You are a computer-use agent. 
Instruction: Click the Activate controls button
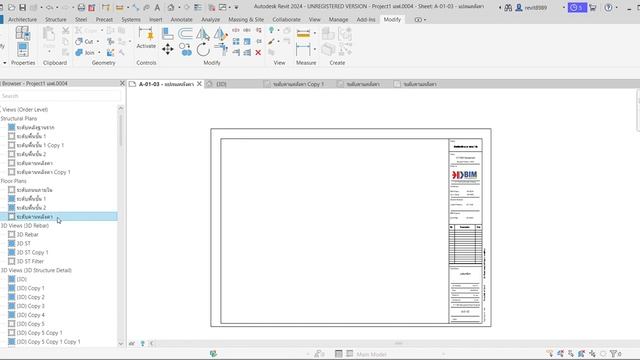(146, 38)
